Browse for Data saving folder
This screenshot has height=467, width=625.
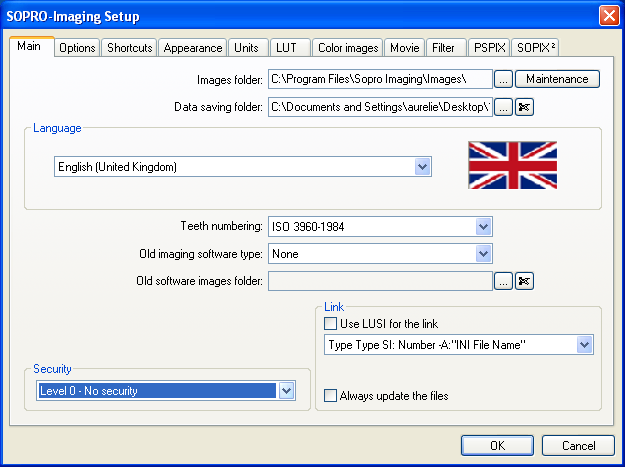(503, 107)
